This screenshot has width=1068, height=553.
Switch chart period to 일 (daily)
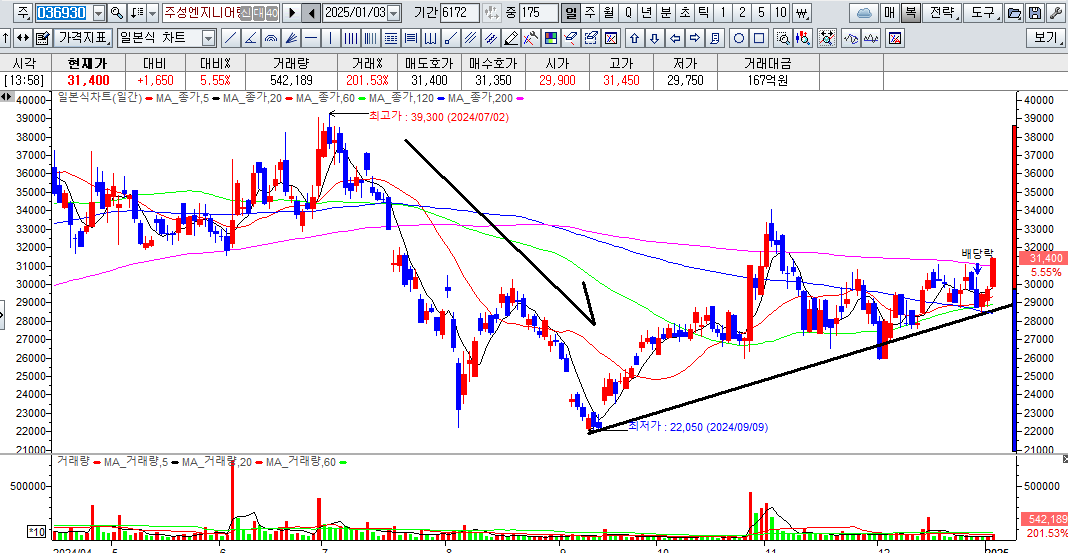pyautogui.click(x=570, y=13)
